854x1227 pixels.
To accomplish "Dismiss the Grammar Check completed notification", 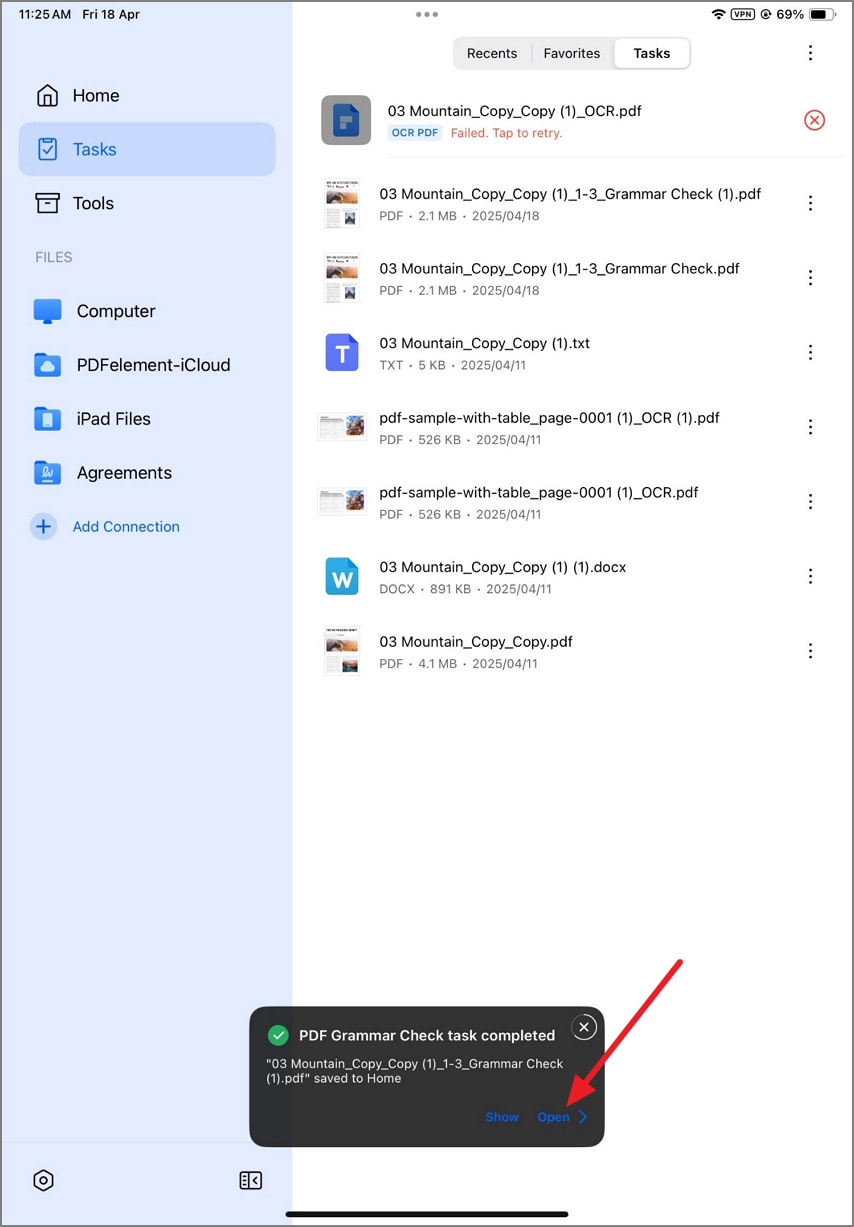I will 584,1027.
